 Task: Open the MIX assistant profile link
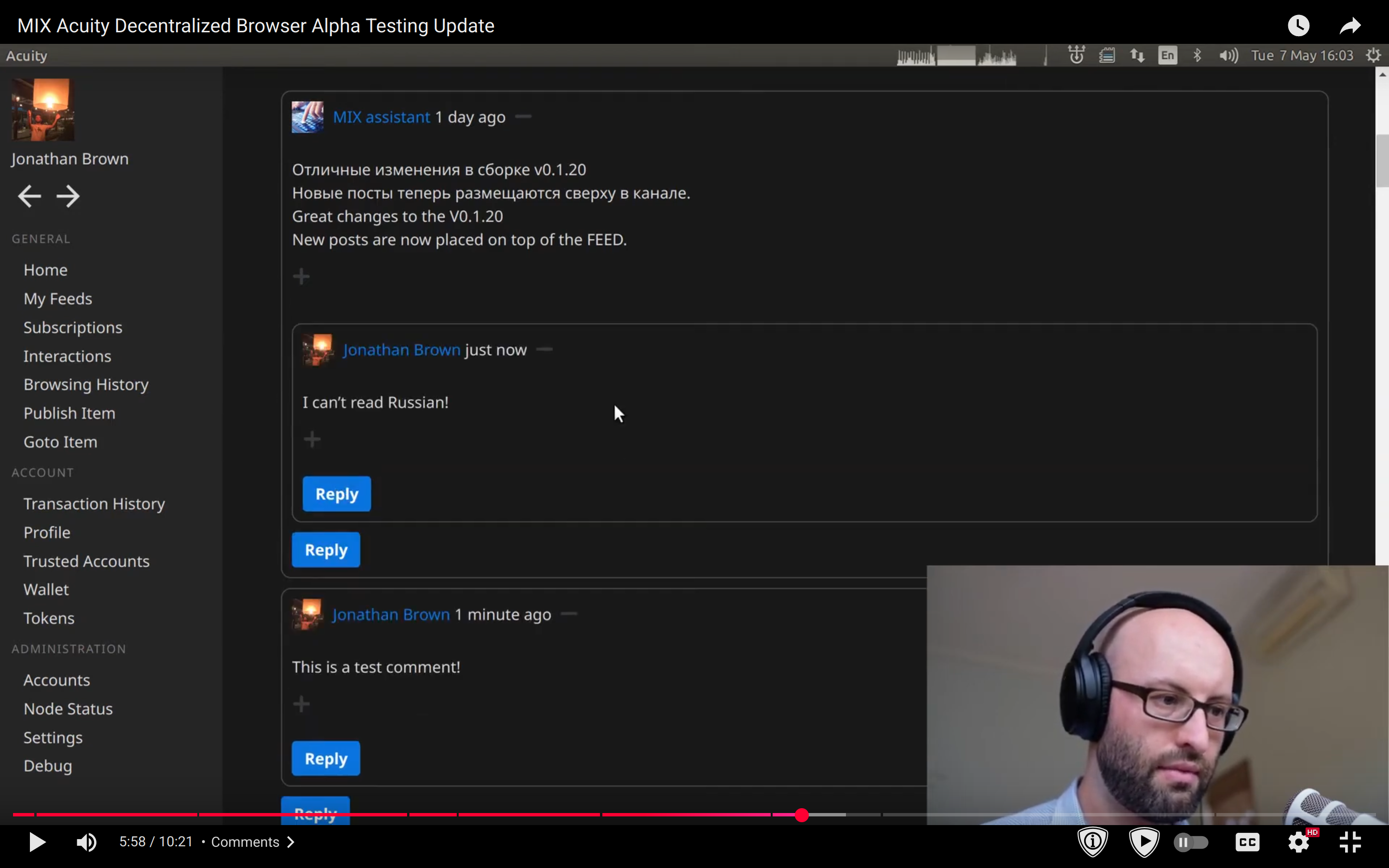(x=381, y=117)
